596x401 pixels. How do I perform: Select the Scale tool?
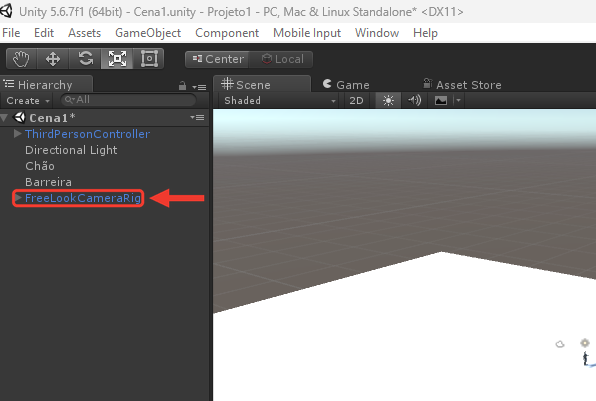click(117, 59)
